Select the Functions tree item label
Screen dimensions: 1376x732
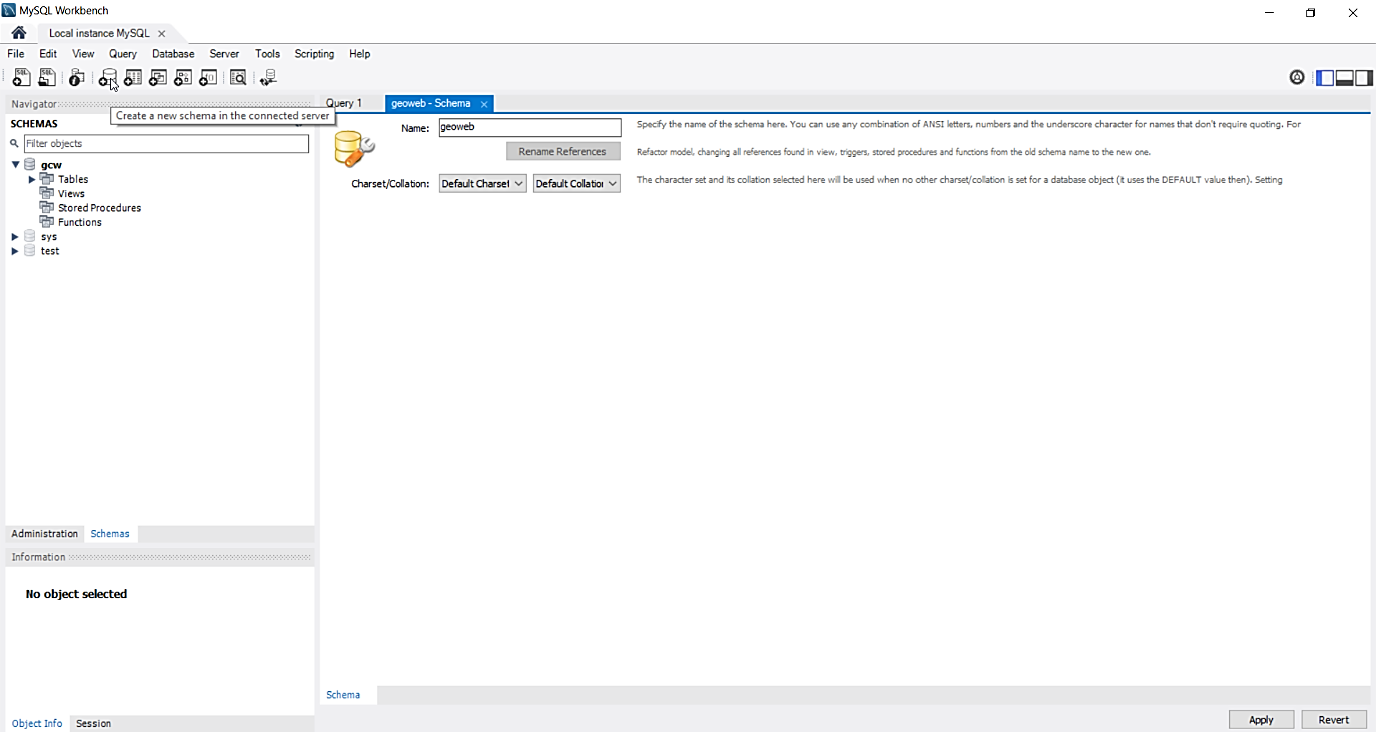[x=80, y=222]
